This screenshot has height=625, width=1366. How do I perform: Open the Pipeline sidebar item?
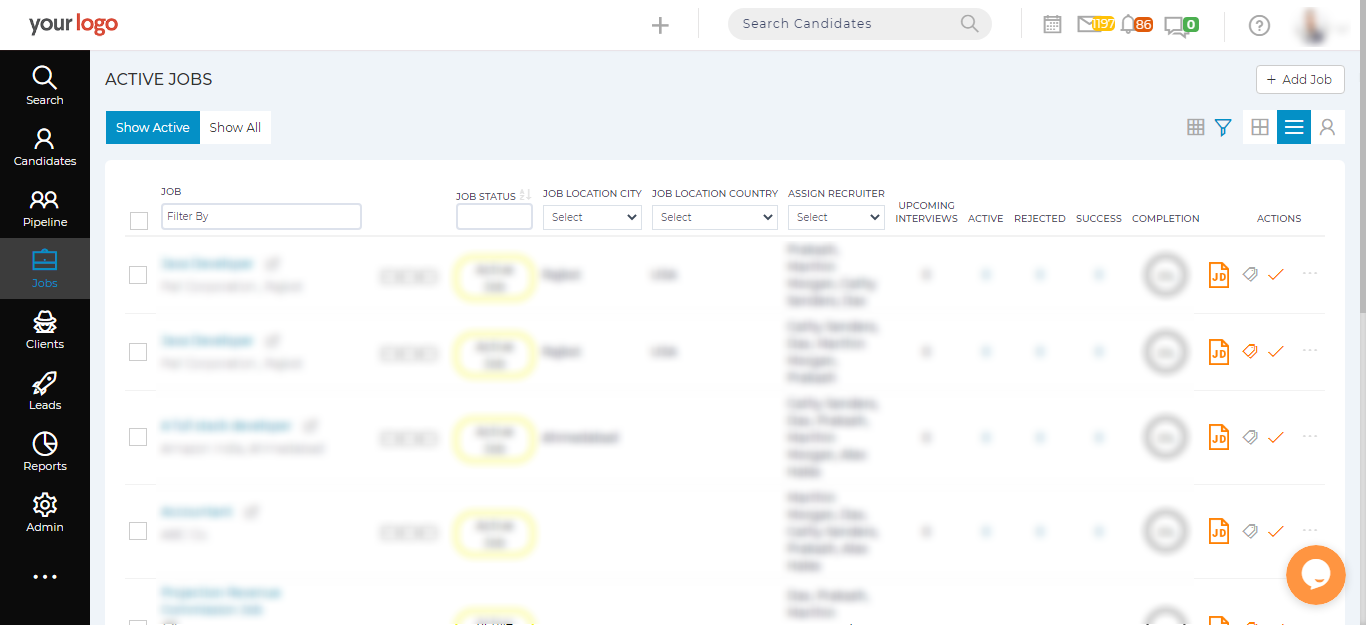coord(45,208)
